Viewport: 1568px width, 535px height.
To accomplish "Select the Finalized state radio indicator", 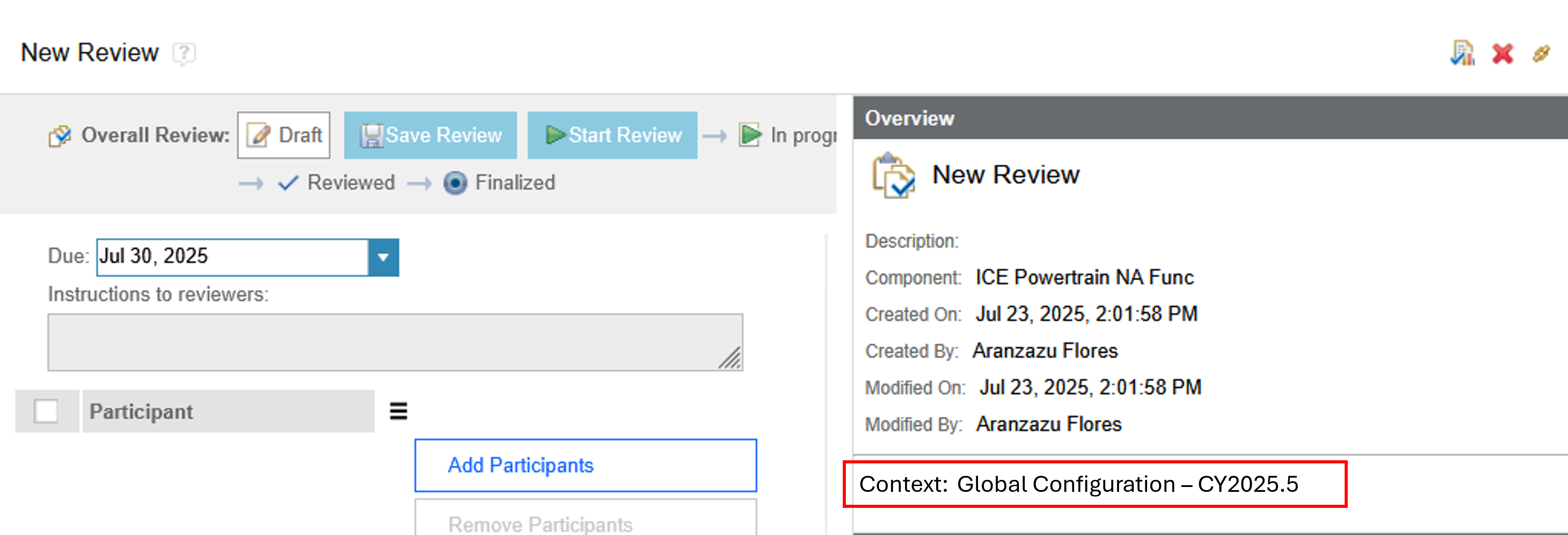I will (455, 183).
